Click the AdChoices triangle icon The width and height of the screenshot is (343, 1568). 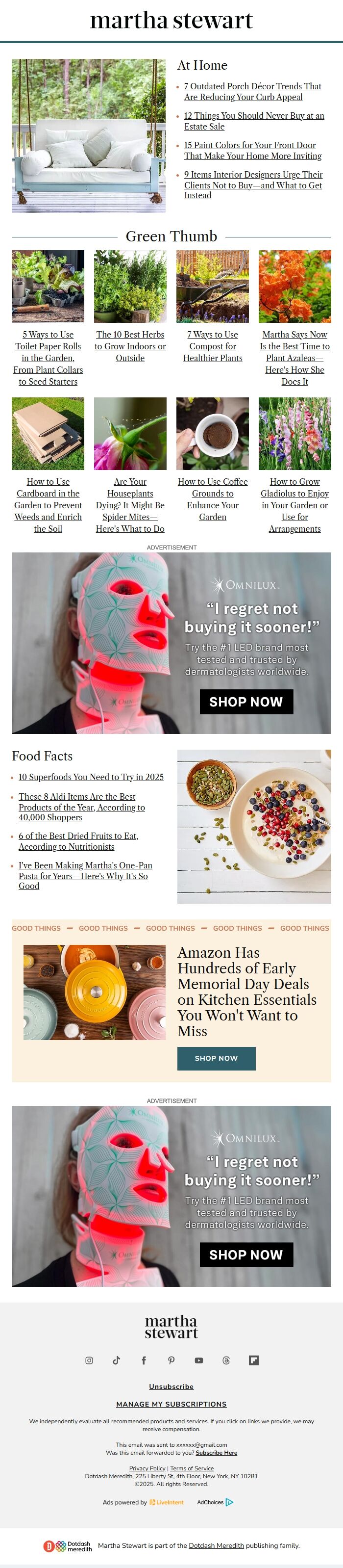pyautogui.click(x=229, y=1502)
